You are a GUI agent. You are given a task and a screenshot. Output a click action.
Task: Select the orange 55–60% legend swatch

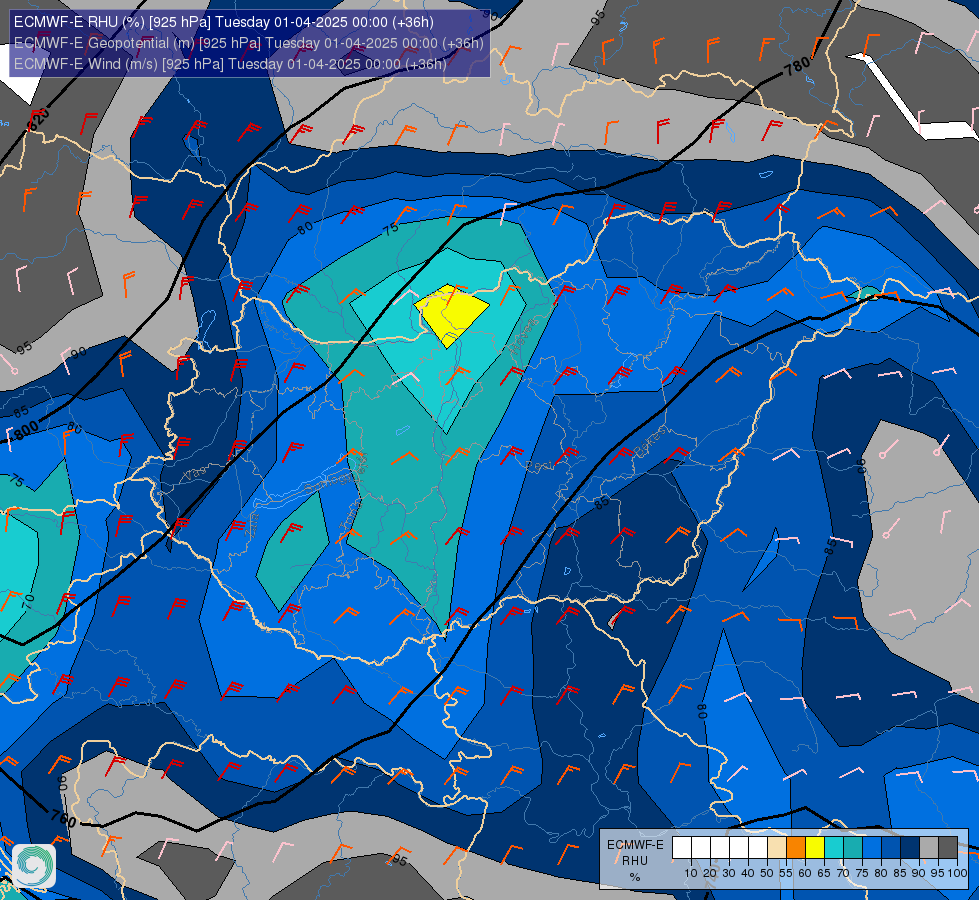pyautogui.click(x=796, y=848)
